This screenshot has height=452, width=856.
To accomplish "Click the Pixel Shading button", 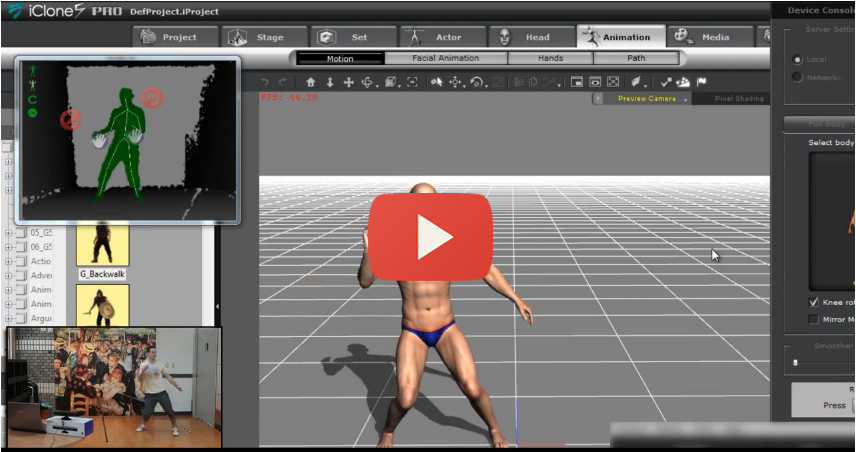I will [x=738, y=99].
